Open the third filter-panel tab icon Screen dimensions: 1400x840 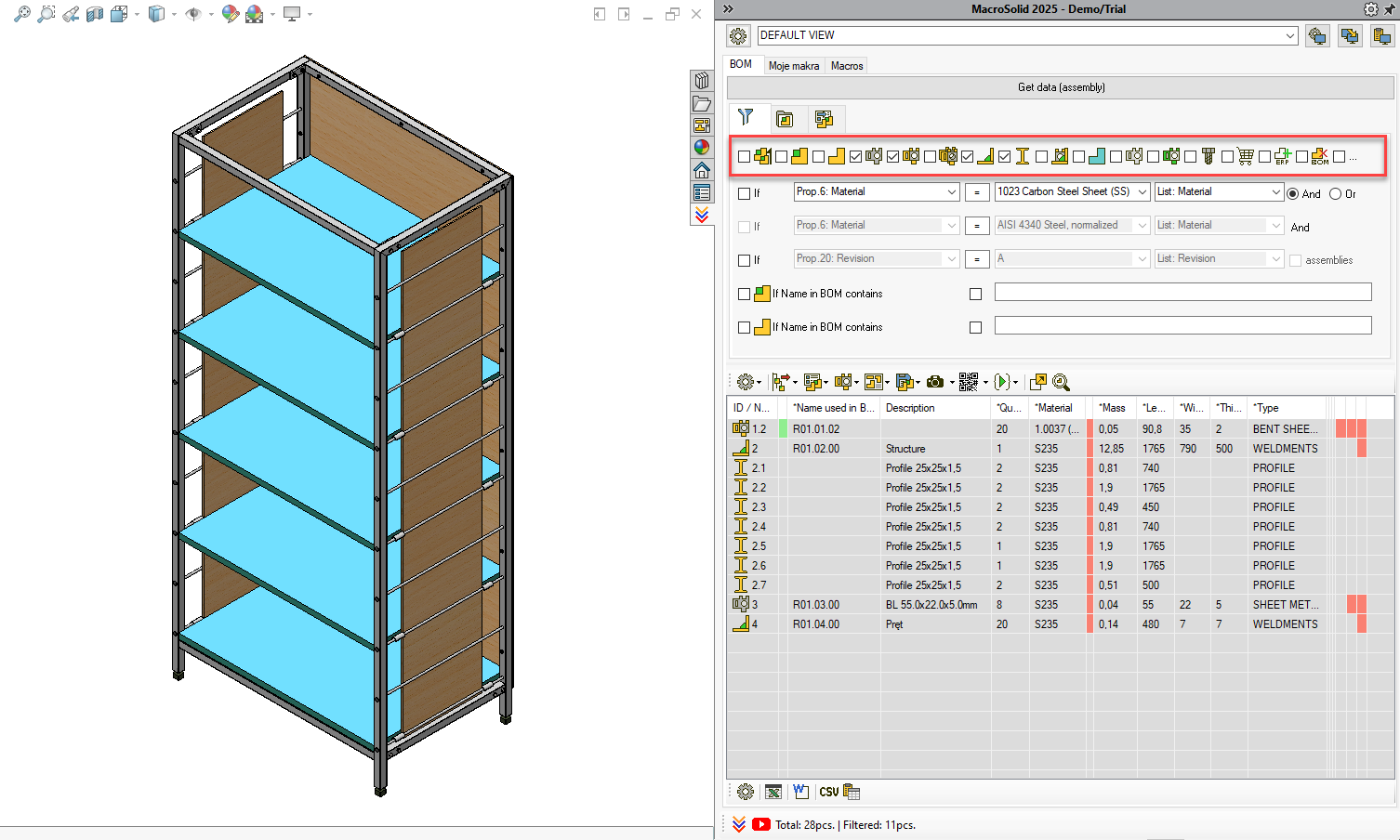click(824, 119)
